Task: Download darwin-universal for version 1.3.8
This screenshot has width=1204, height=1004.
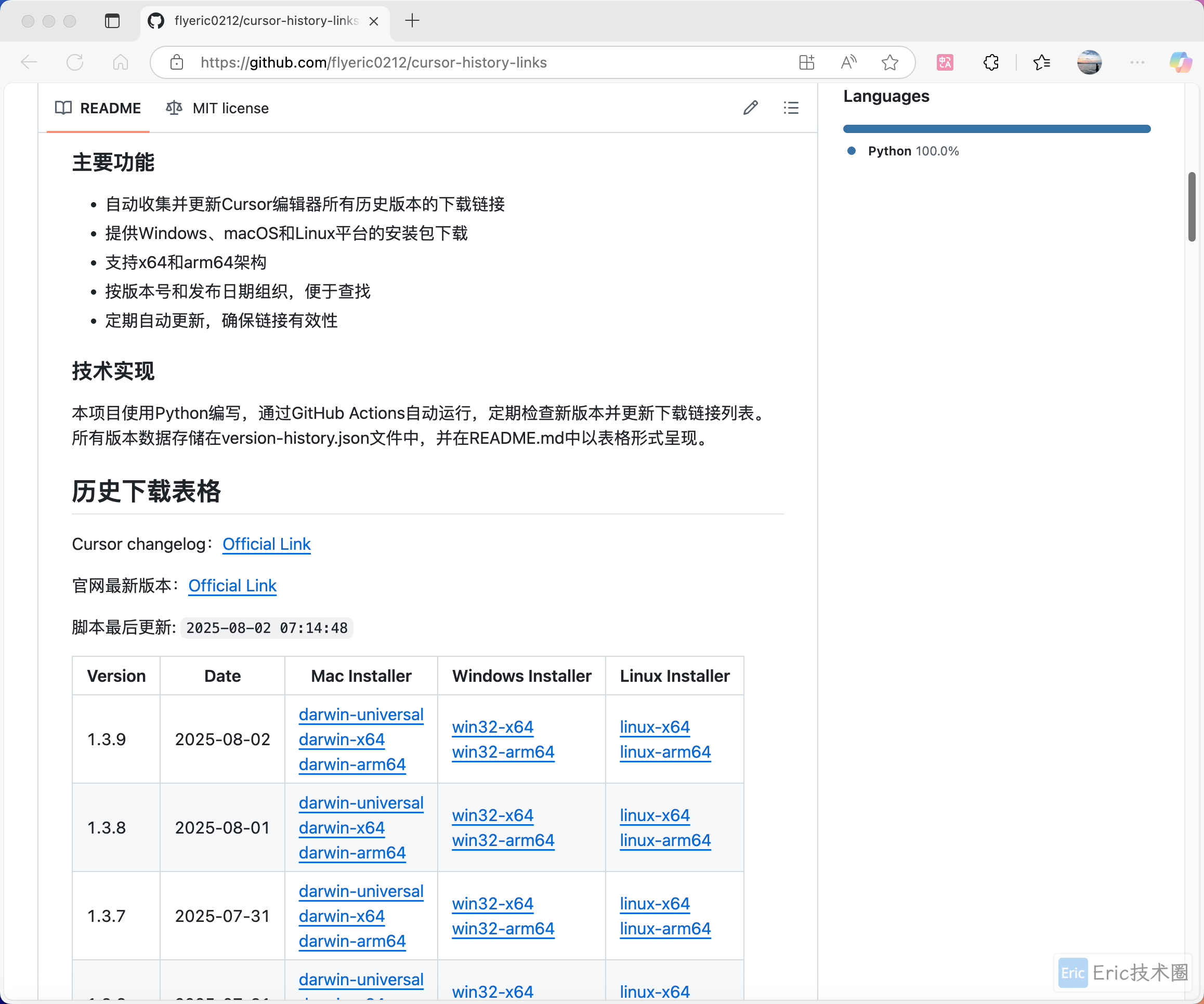Action: (x=361, y=803)
